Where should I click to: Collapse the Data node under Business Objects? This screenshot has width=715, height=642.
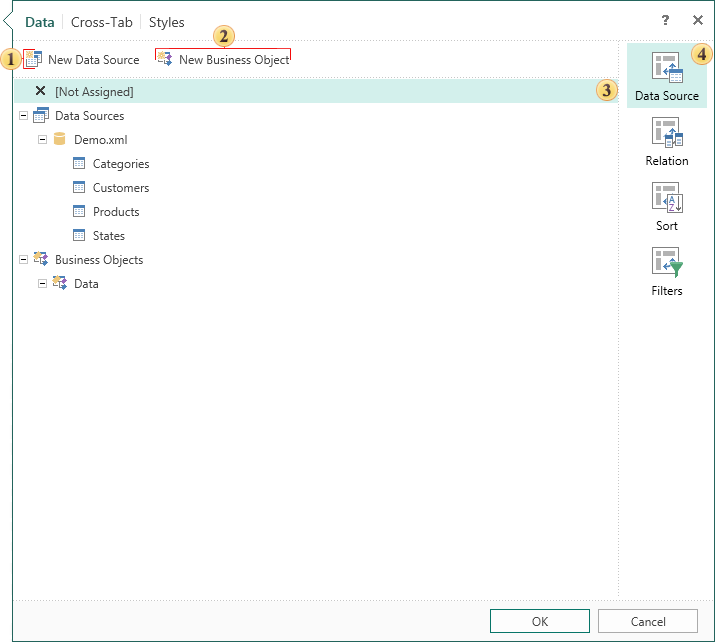click(x=42, y=284)
